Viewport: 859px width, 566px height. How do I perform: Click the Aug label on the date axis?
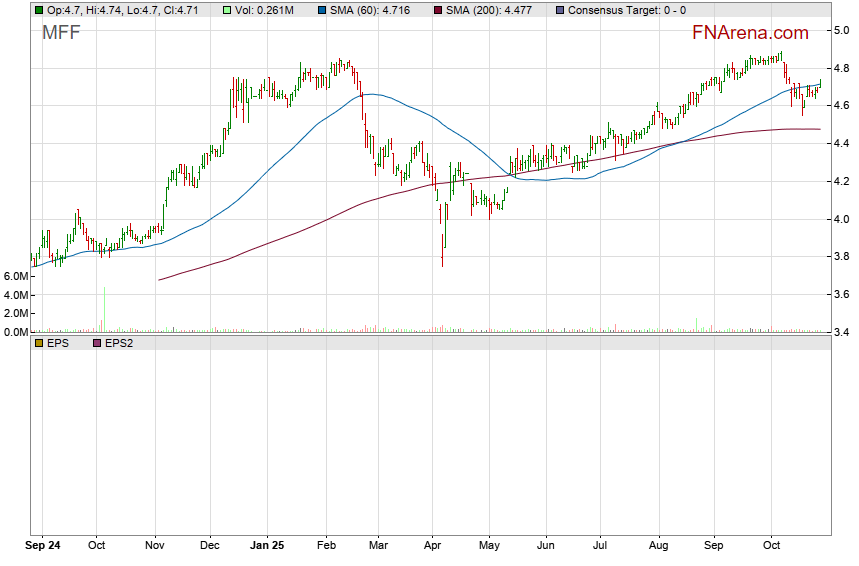657,548
